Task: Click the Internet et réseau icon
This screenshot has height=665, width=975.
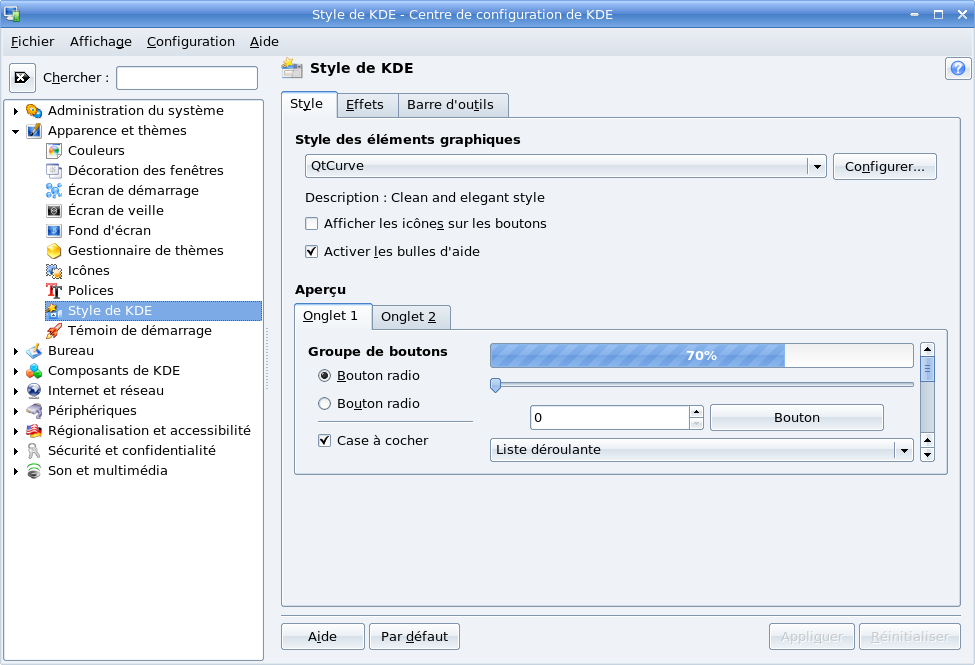Action: tap(34, 391)
